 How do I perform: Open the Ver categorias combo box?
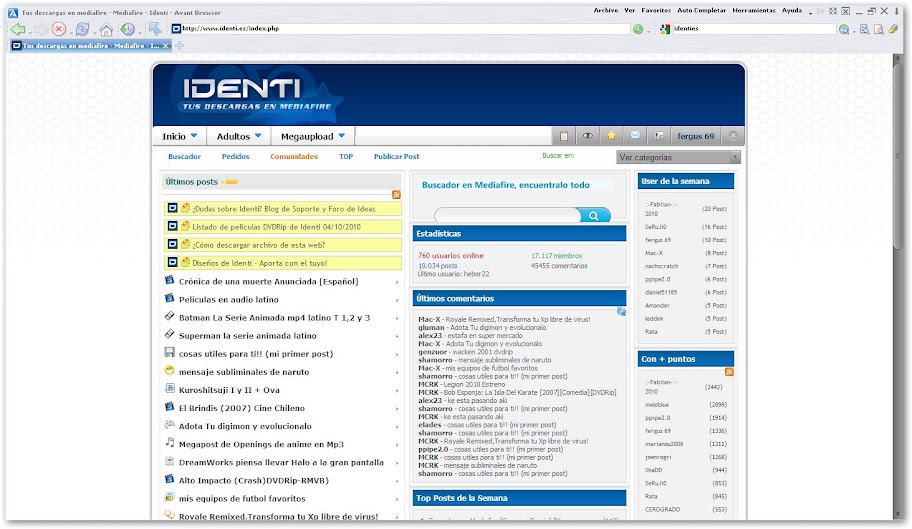[678, 157]
